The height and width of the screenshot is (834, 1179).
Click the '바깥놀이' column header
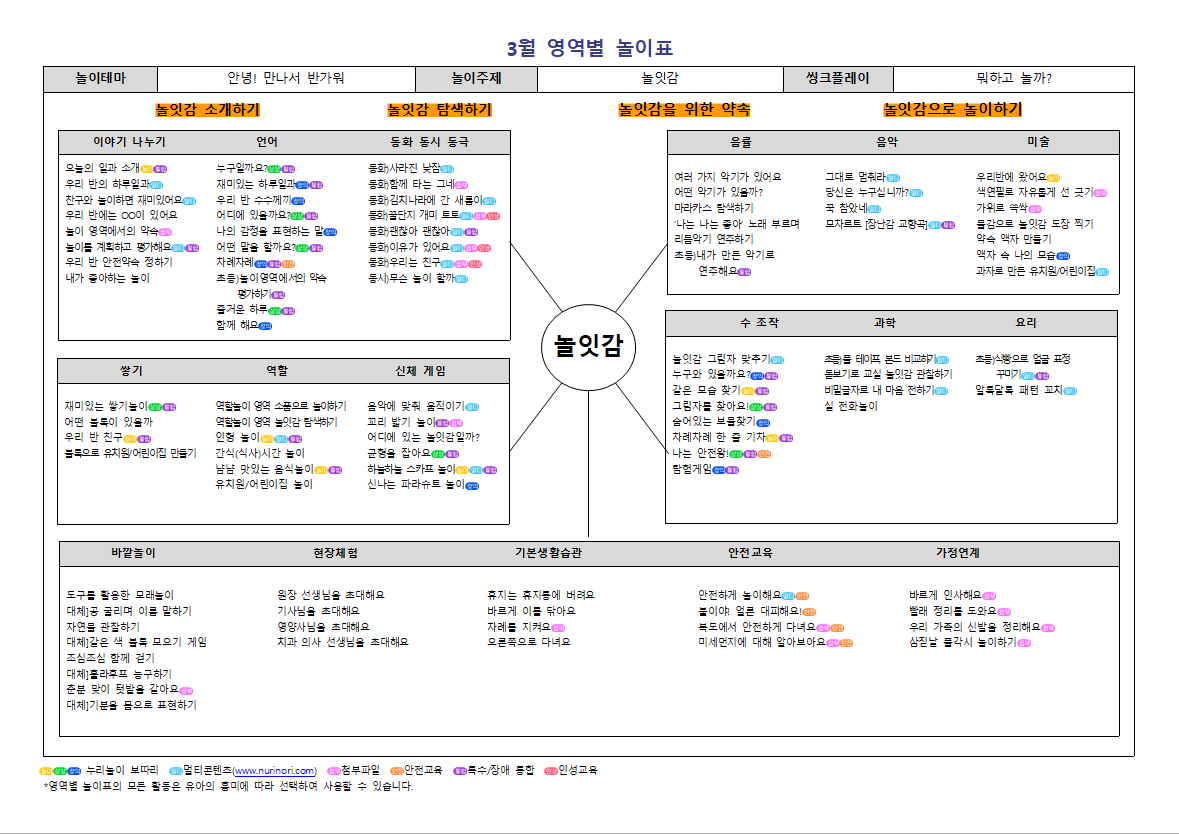pyautogui.click(x=133, y=553)
